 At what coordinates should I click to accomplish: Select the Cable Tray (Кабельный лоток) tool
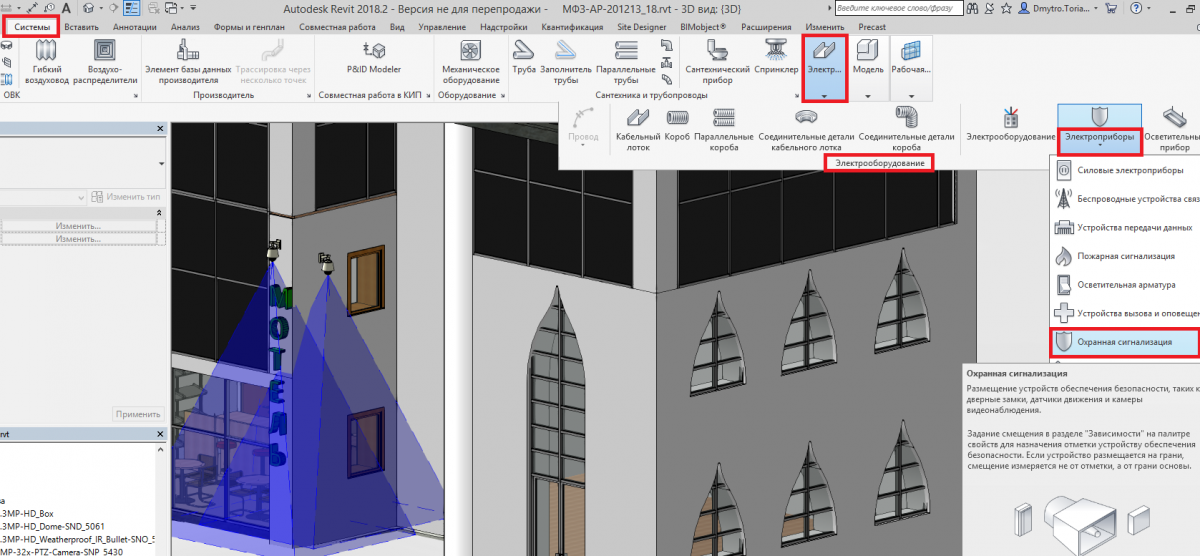[638, 127]
